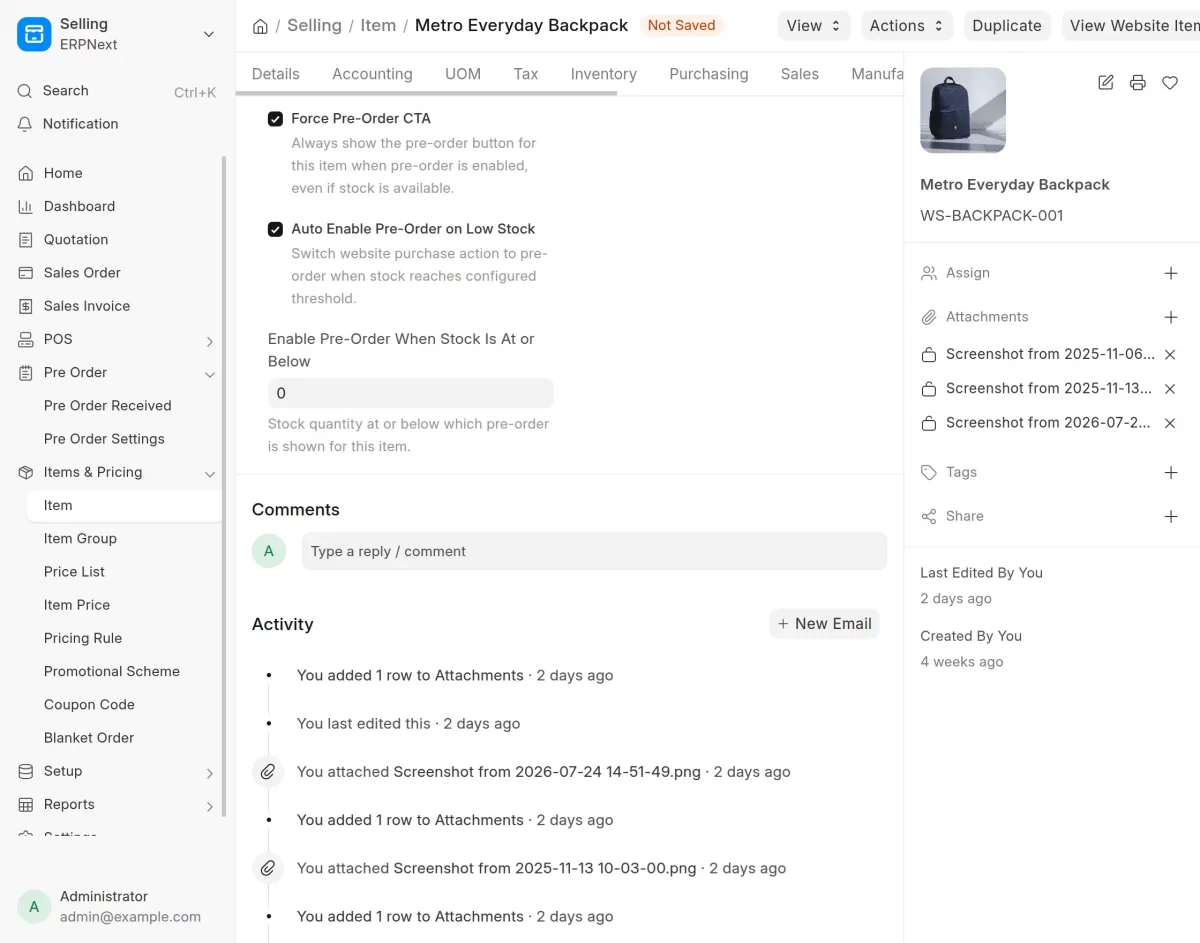Open Screenshot from 2025-11-13 10-03-00.png link

pos(545,868)
